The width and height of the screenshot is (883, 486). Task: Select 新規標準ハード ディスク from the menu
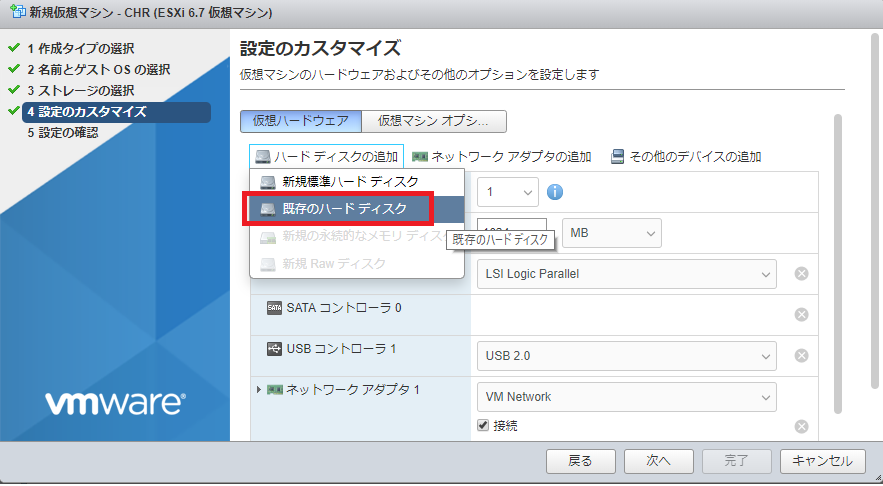tap(357, 182)
